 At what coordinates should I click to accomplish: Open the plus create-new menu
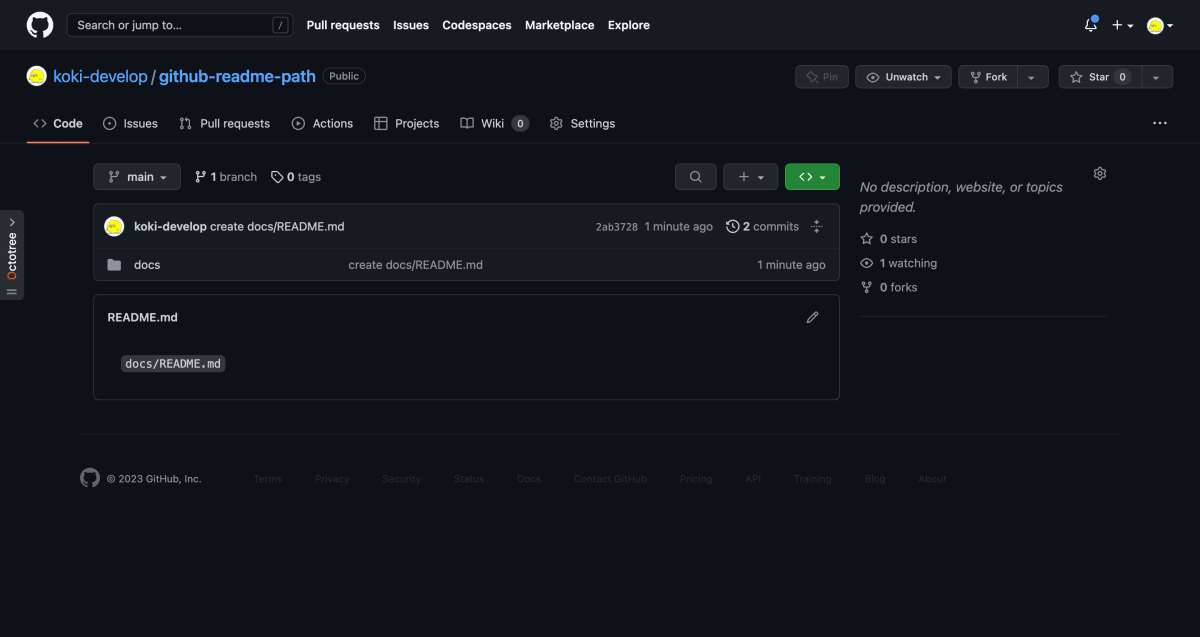[1122, 25]
